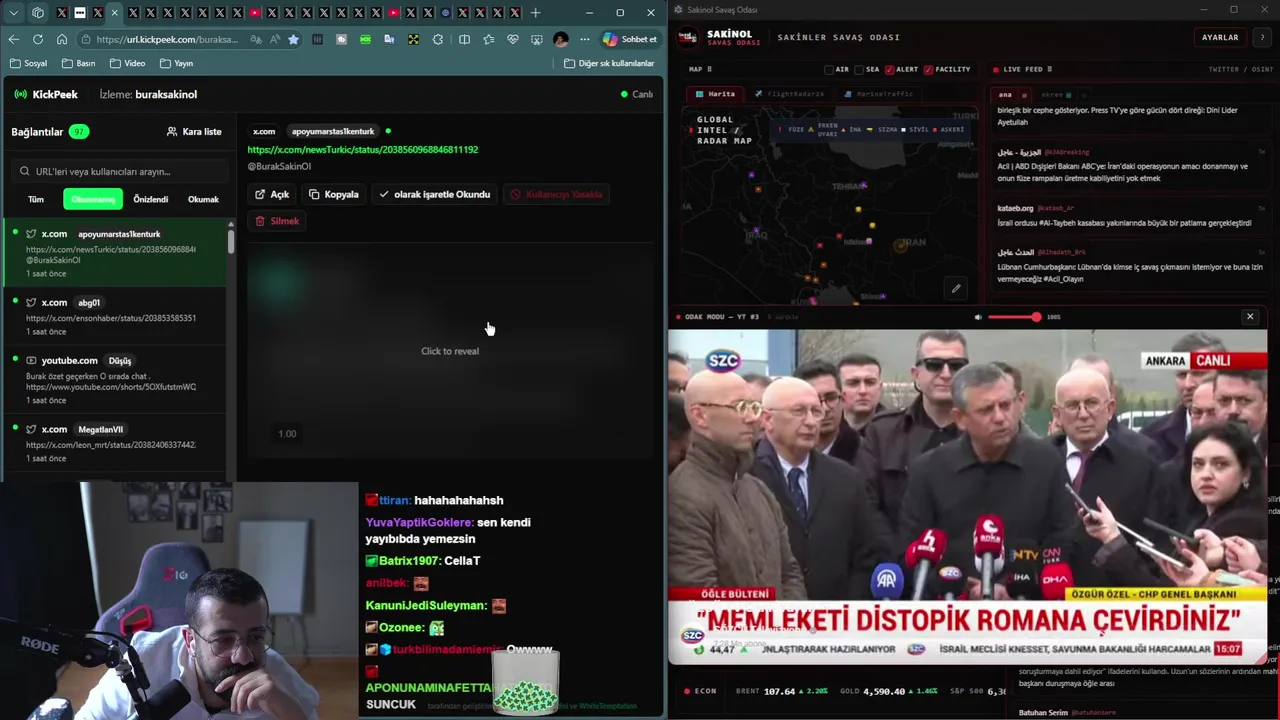This screenshot has height=720, width=1280.
Task: Open the Favorites star-list icon in toolbar
Action: [x=488, y=39]
